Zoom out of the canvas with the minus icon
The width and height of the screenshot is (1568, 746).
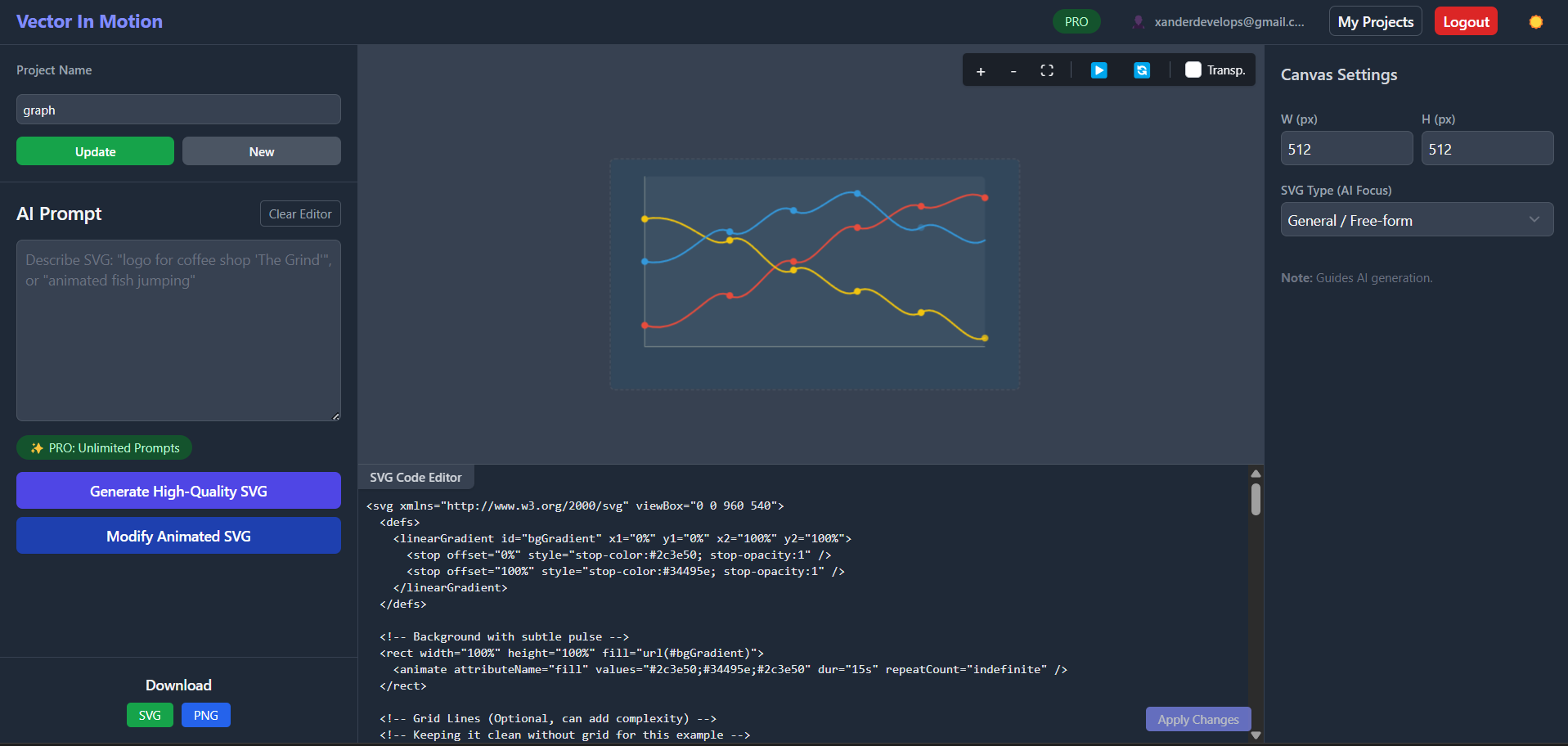click(1013, 71)
